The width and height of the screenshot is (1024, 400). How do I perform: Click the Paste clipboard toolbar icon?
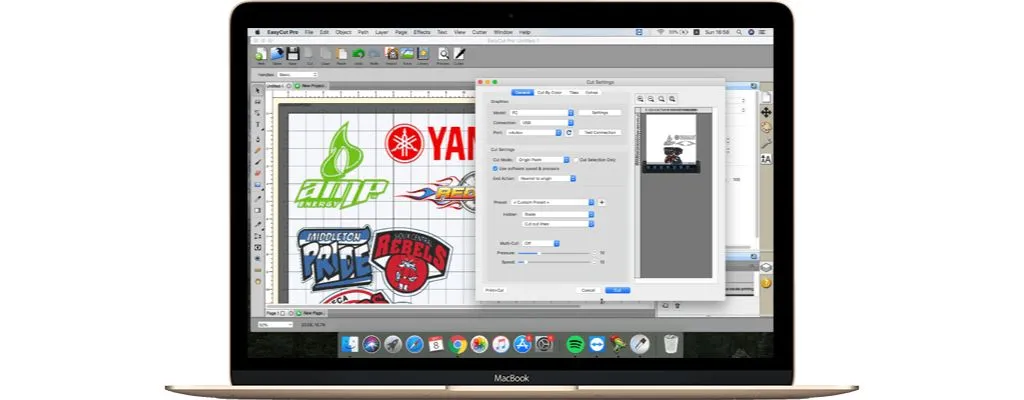[x=342, y=54]
